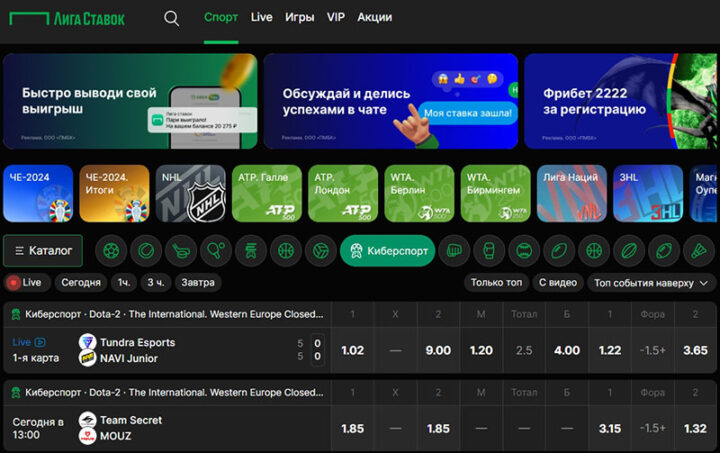Open the ATP. Галле tile
The image size is (720, 453).
(267, 193)
